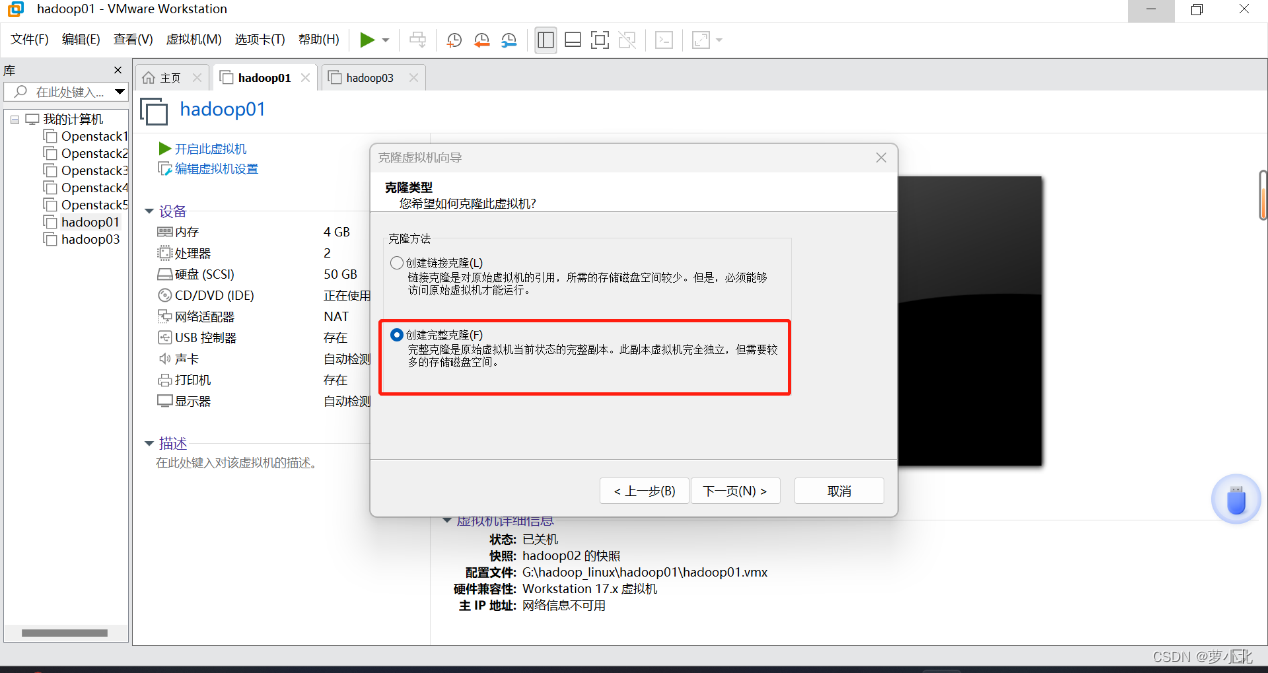Viewport: 1268px width, 673px height.
Task: Collapse the 设备 section
Action: tap(149, 211)
